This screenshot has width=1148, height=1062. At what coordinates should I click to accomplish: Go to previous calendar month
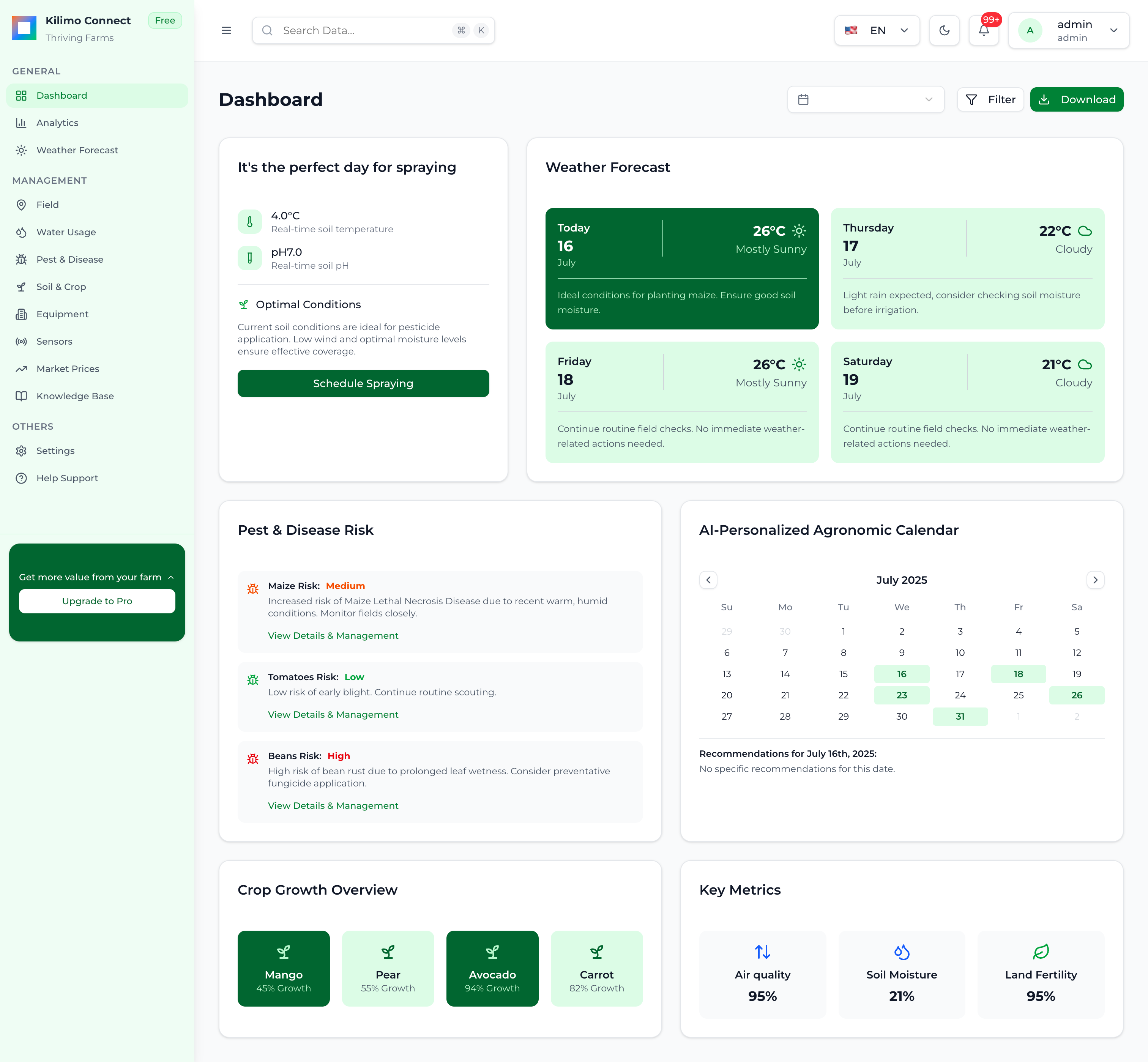click(708, 580)
